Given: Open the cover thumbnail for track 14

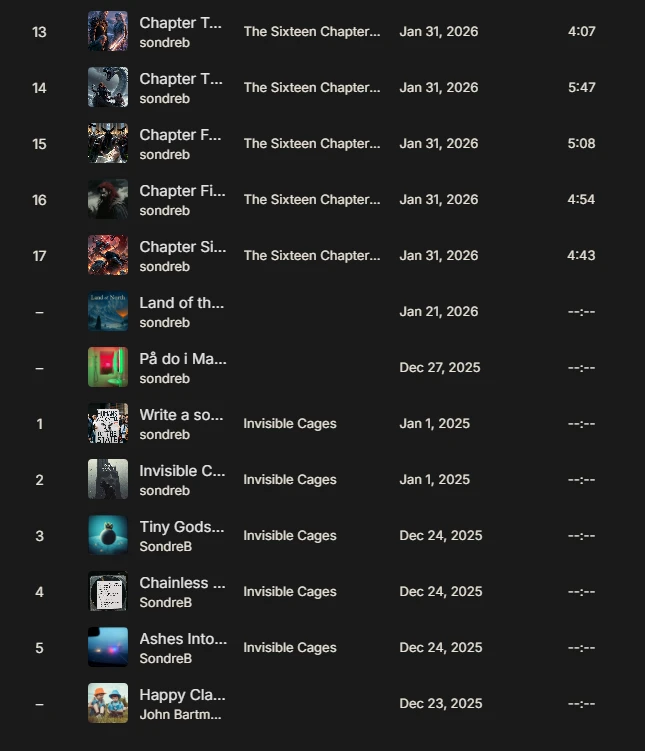Looking at the screenshot, I should (x=107, y=87).
